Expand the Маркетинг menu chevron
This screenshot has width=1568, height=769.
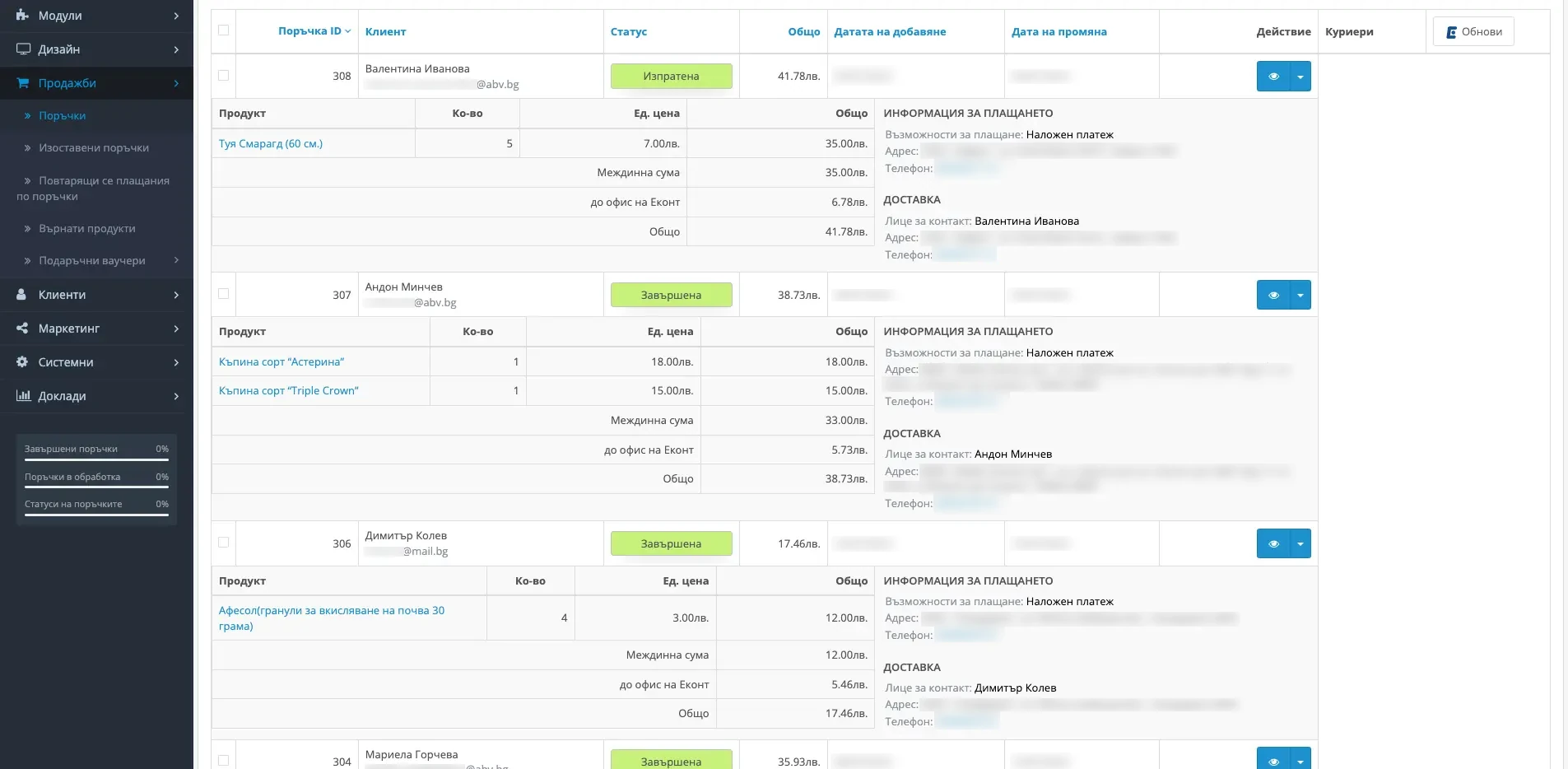point(176,329)
